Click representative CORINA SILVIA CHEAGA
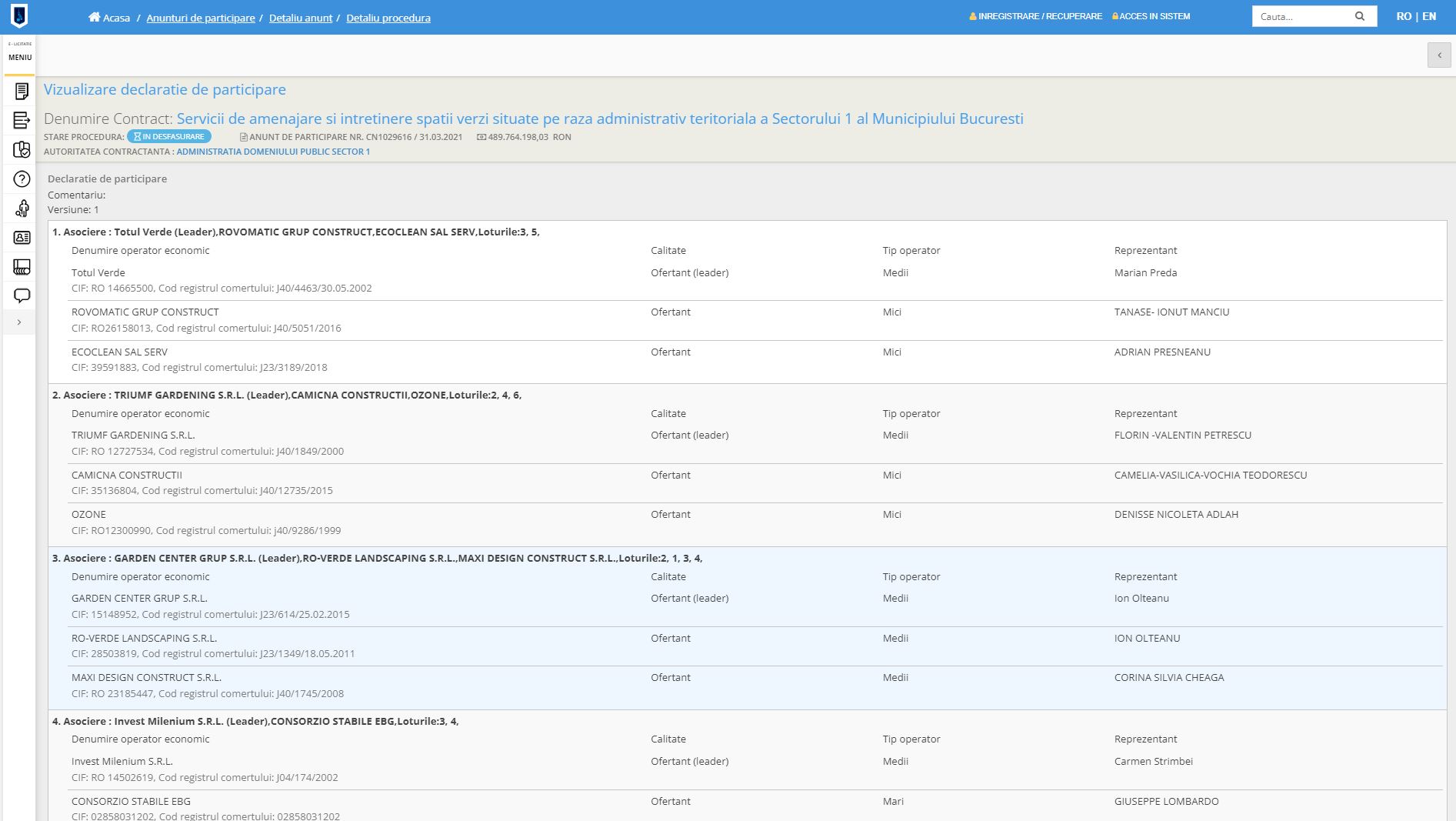 [1169, 677]
